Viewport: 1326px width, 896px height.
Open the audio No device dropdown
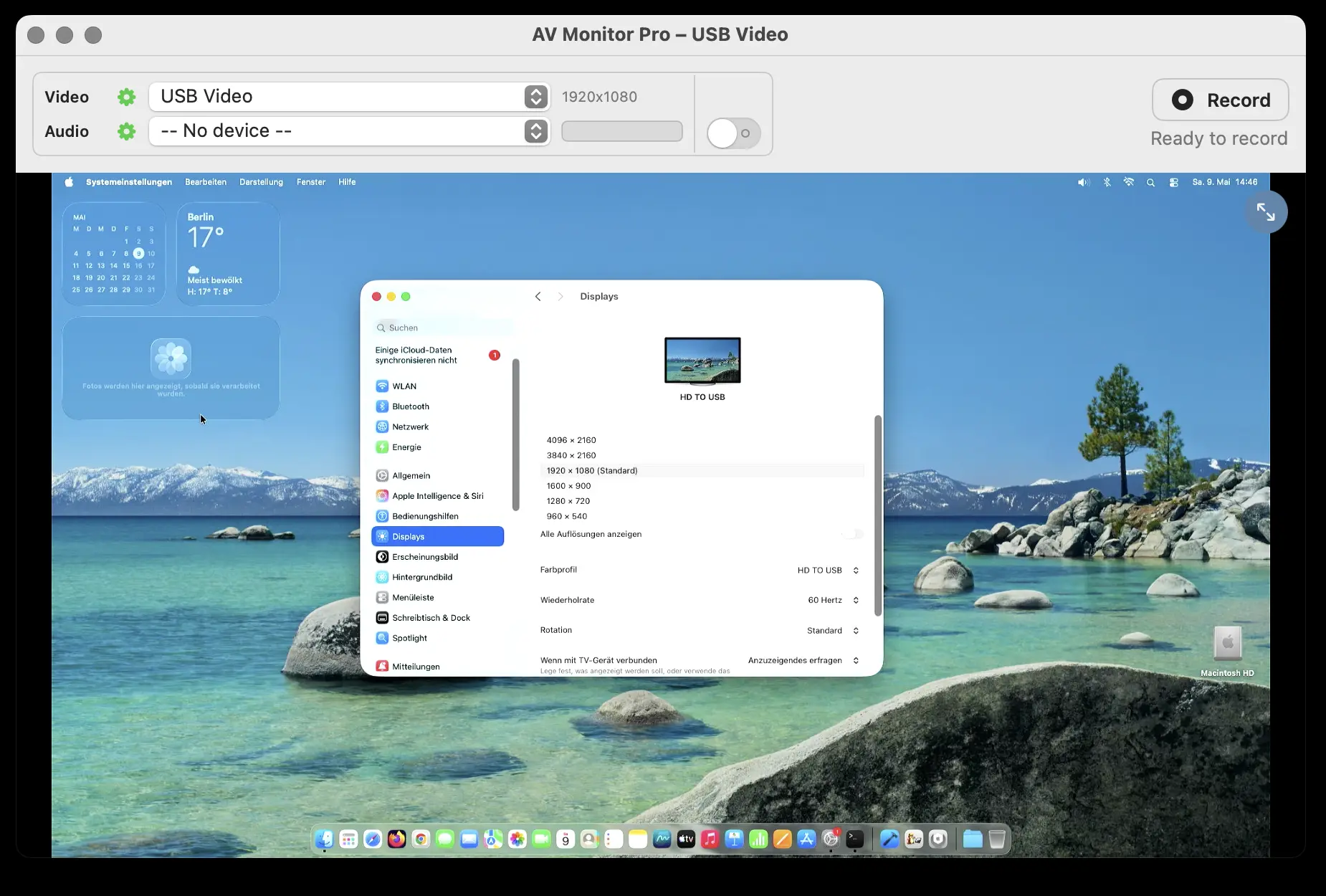tap(350, 131)
